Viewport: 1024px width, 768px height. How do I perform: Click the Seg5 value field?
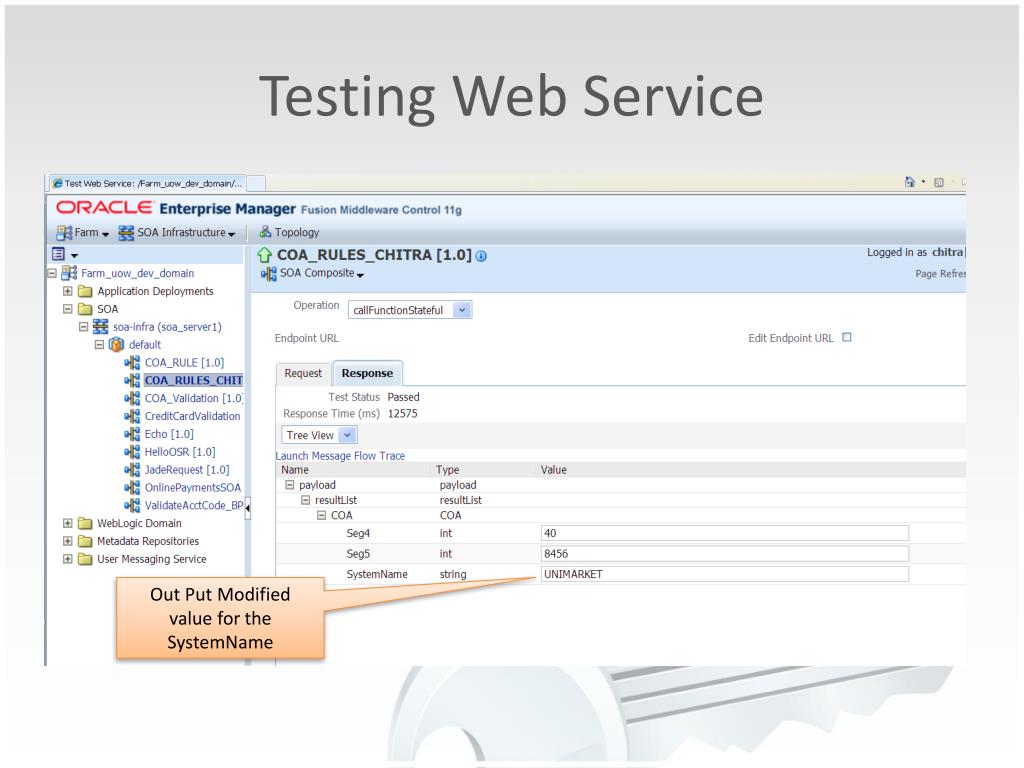pyautogui.click(x=724, y=554)
